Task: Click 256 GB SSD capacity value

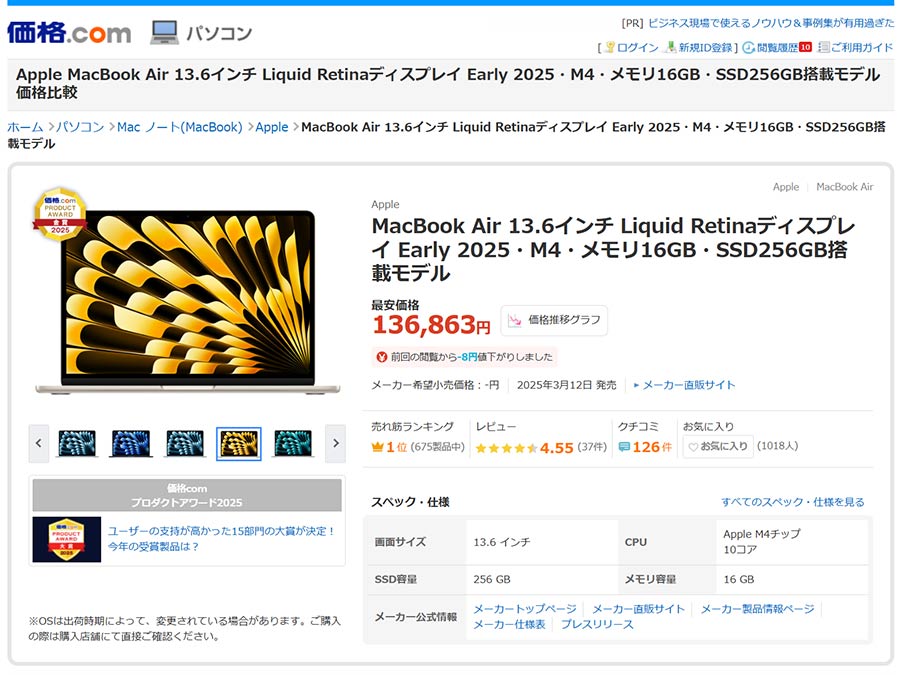Action: (491, 579)
